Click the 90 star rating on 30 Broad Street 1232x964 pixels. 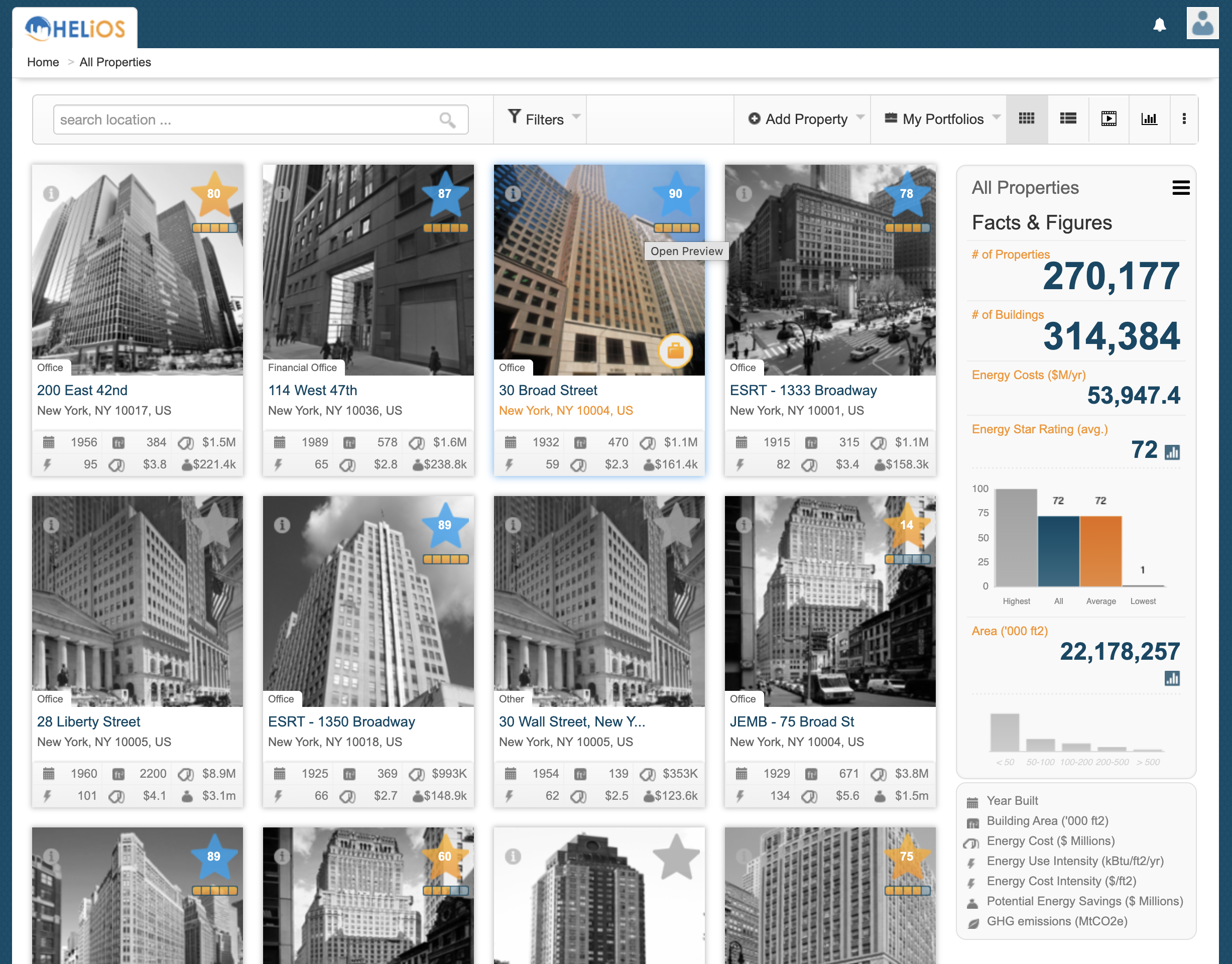coord(676,194)
